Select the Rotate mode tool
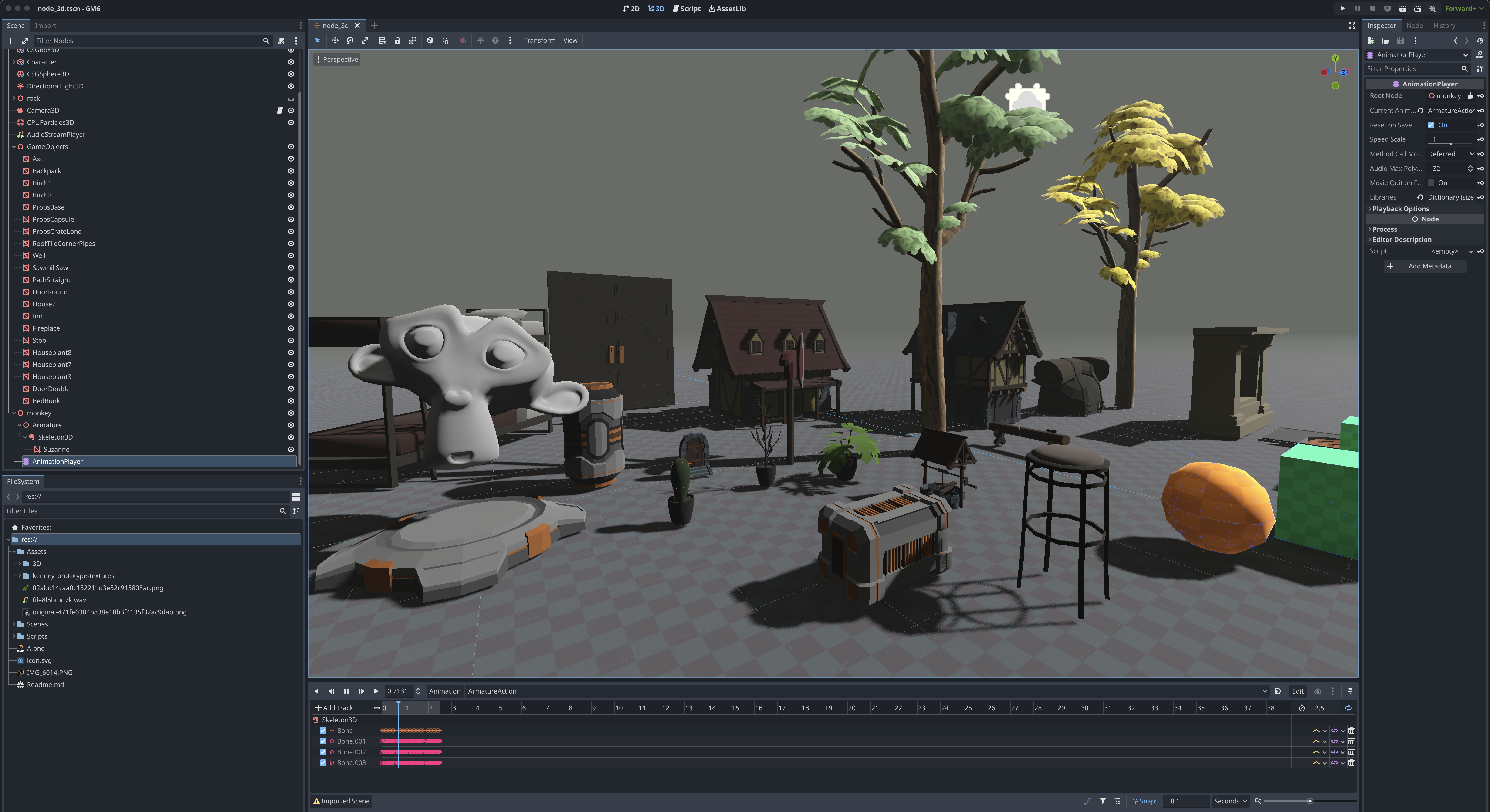This screenshot has height=812, width=1490. [x=350, y=41]
